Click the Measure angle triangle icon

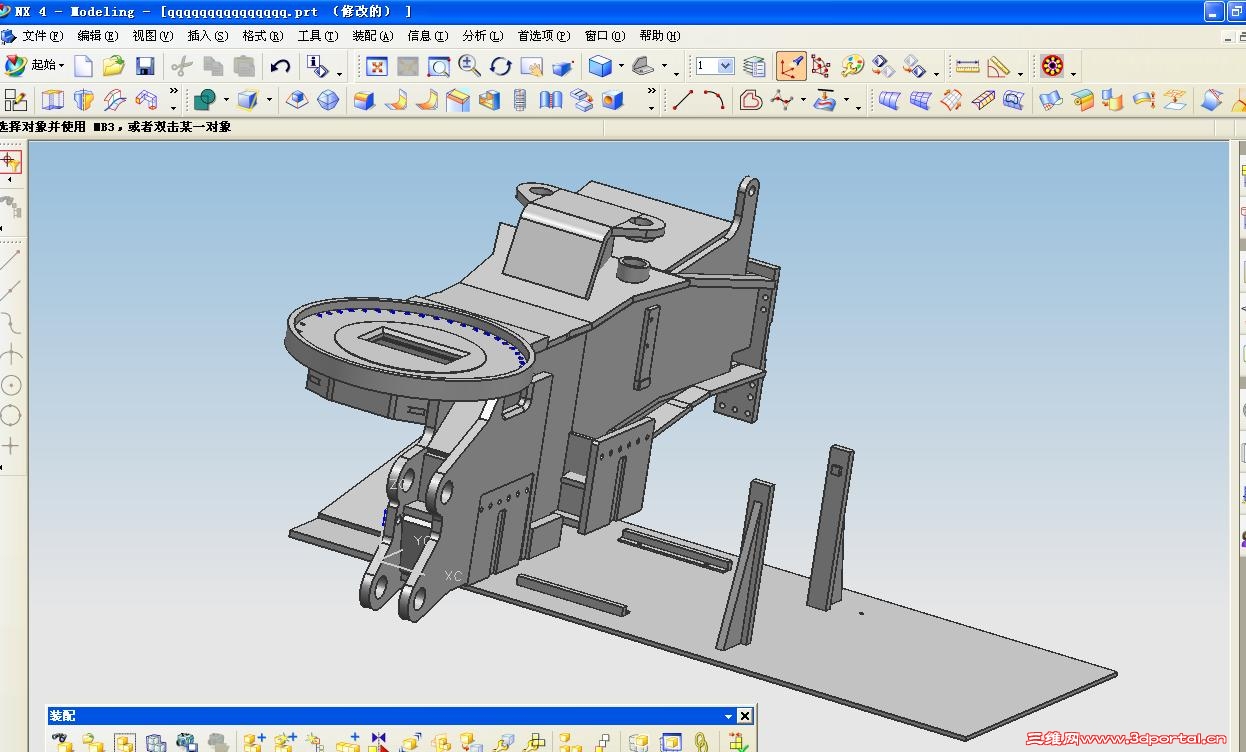pos(999,67)
